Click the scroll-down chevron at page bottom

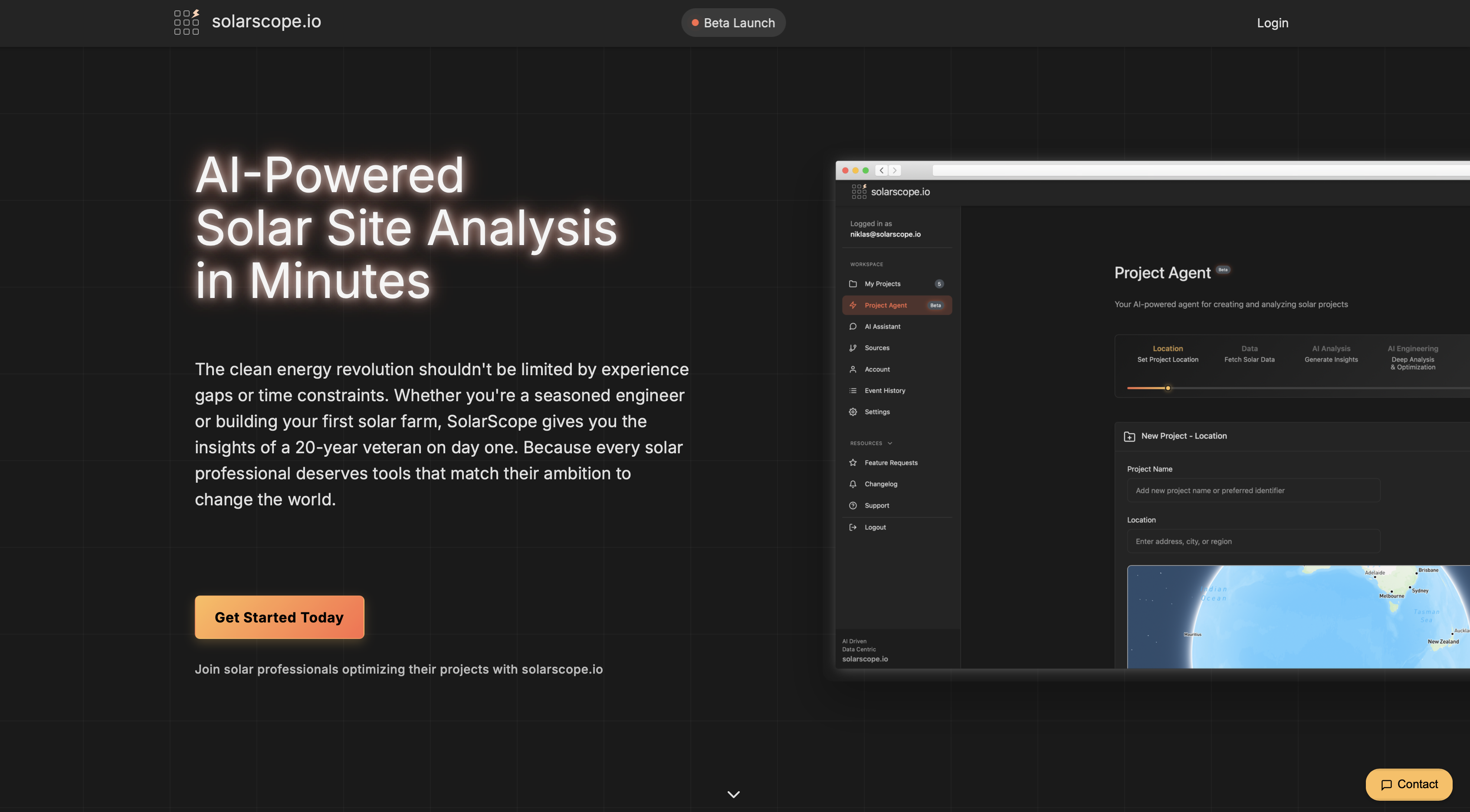coord(734,794)
